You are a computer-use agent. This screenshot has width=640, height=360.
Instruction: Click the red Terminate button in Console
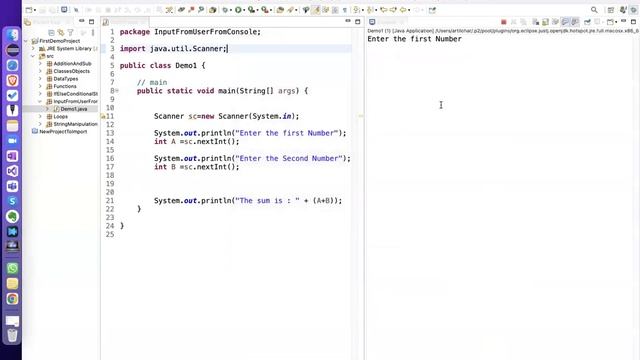pyautogui.click(x=504, y=22)
